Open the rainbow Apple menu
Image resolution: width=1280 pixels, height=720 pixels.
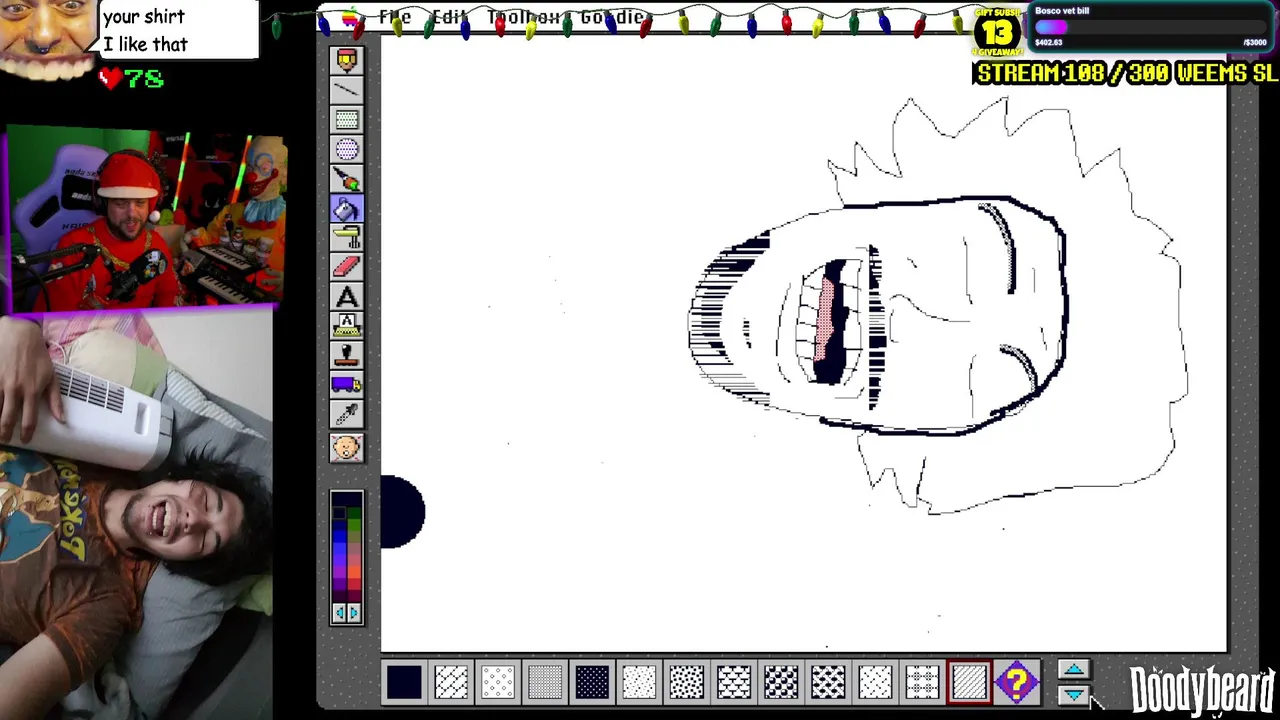[x=351, y=18]
